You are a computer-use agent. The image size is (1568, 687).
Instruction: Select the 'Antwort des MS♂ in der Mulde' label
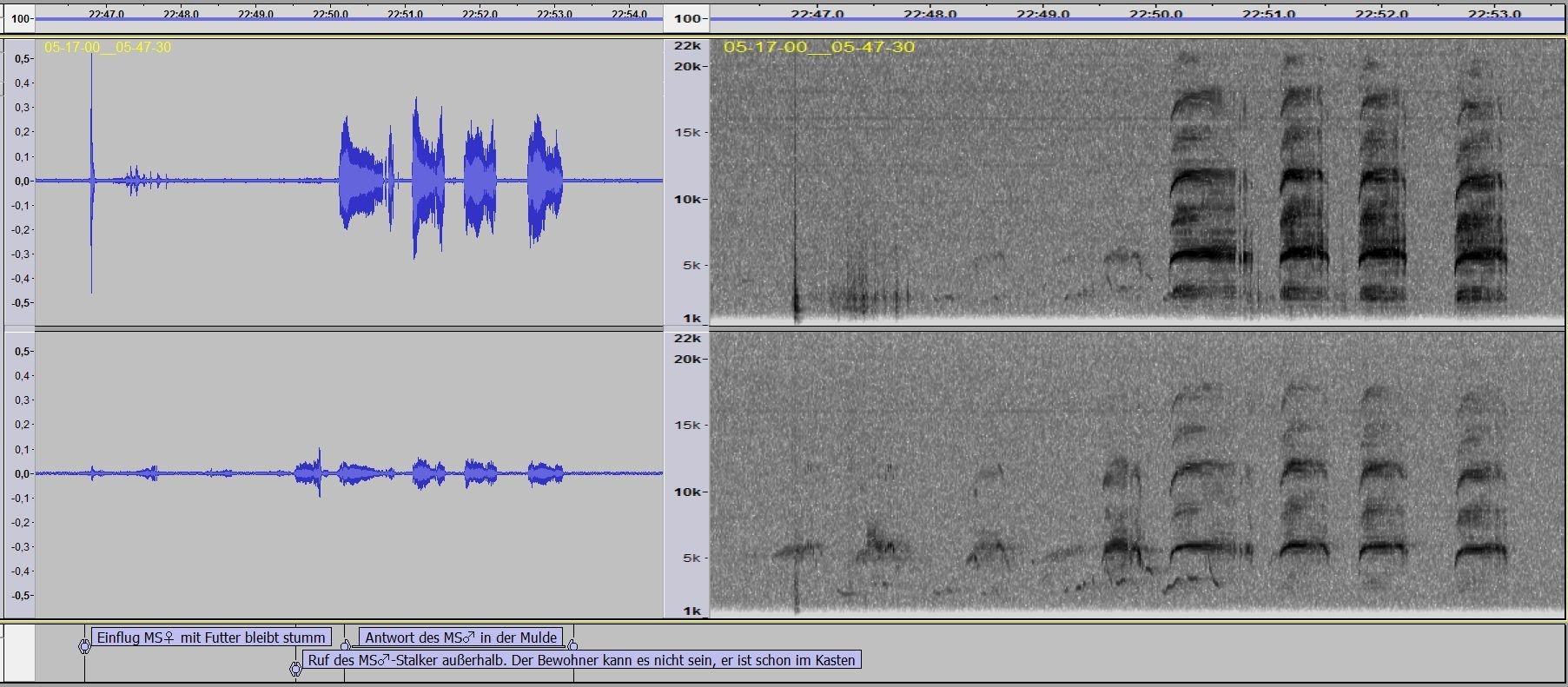460,637
